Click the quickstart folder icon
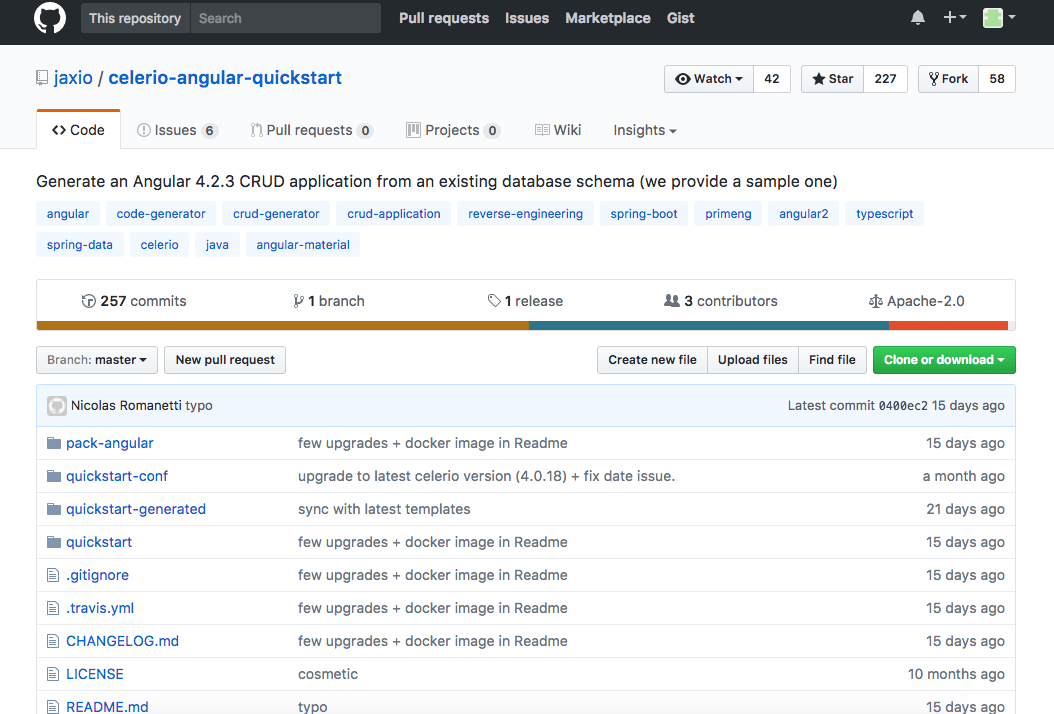This screenshot has height=714, width=1054. click(x=54, y=542)
